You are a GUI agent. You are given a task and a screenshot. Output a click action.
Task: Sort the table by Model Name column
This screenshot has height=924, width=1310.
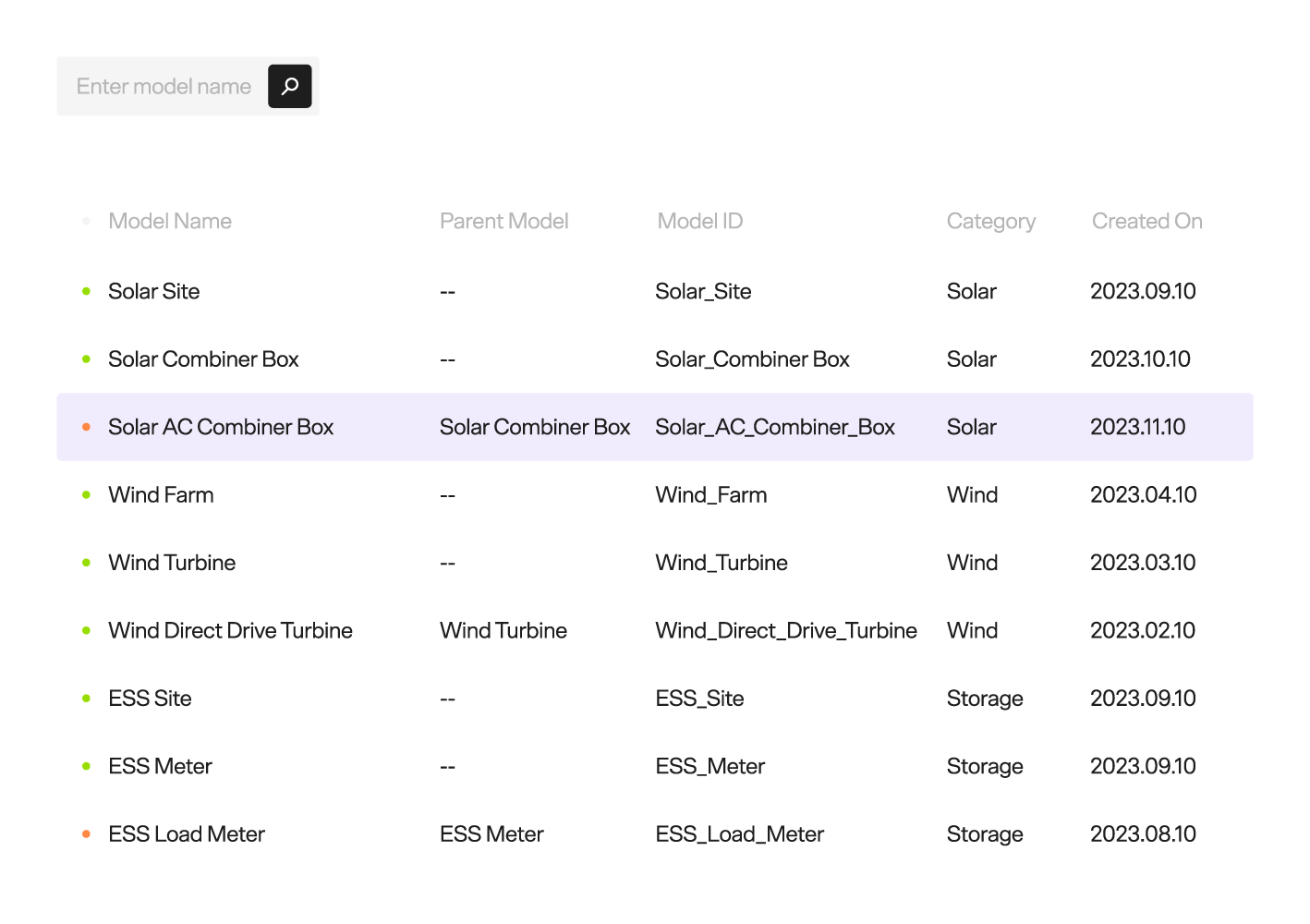(x=170, y=221)
